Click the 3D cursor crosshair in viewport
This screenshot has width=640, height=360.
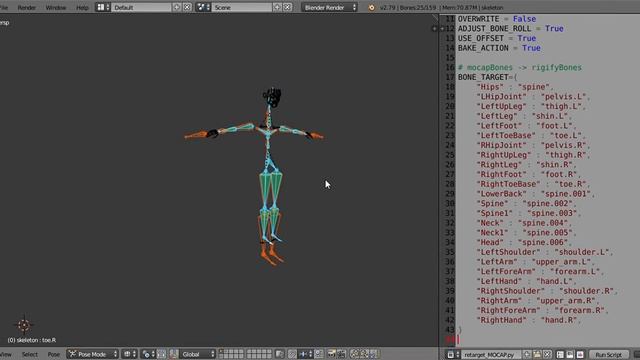(24, 325)
